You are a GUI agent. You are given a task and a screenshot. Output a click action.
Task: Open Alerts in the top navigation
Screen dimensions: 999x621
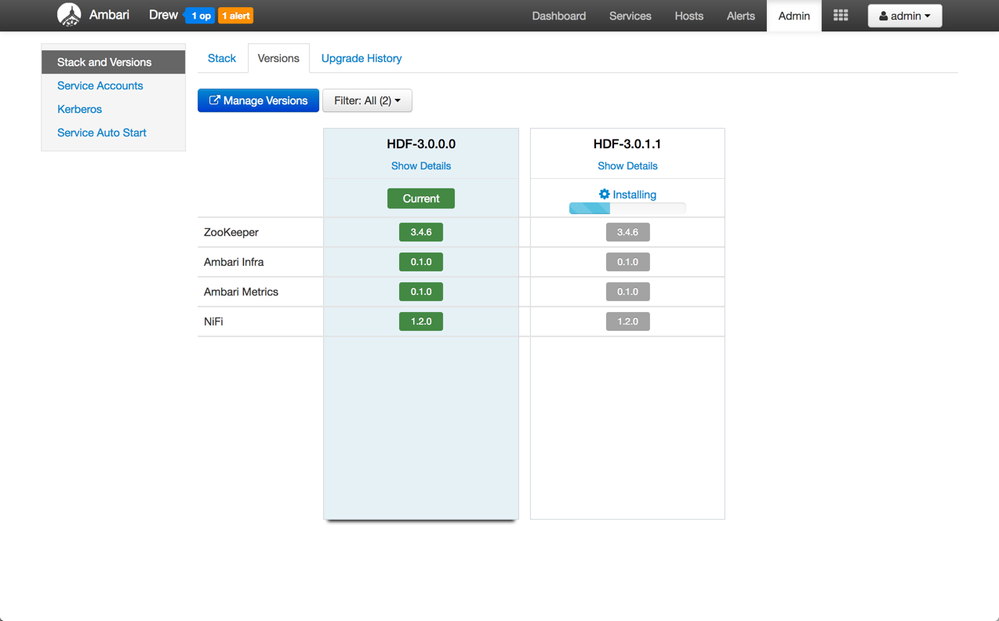pyautogui.click(x=741, y=16)
